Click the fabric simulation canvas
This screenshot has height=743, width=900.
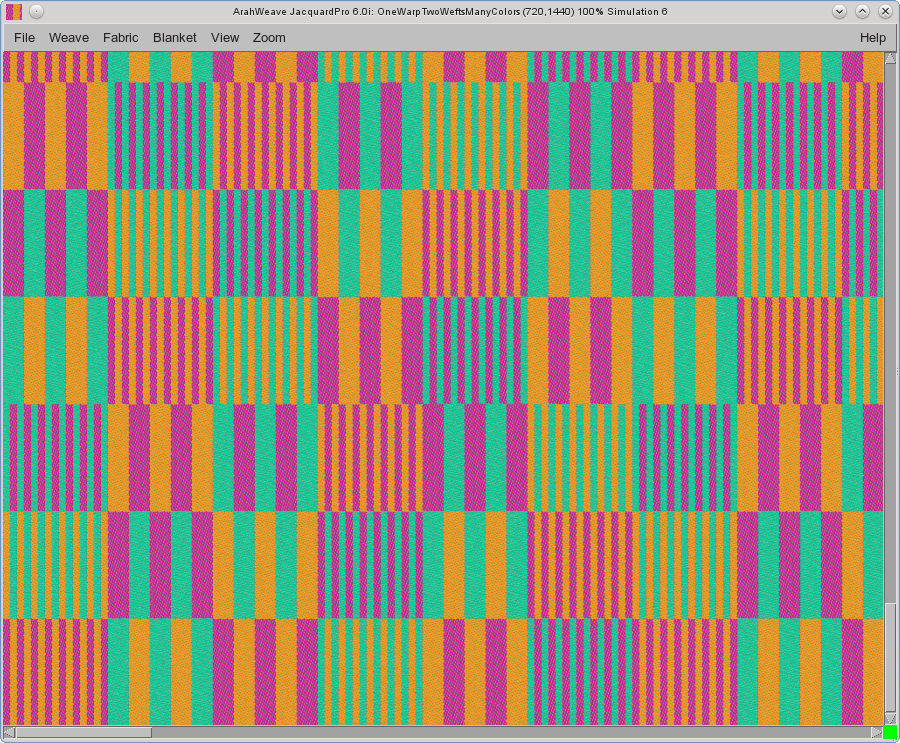(443, 388)
